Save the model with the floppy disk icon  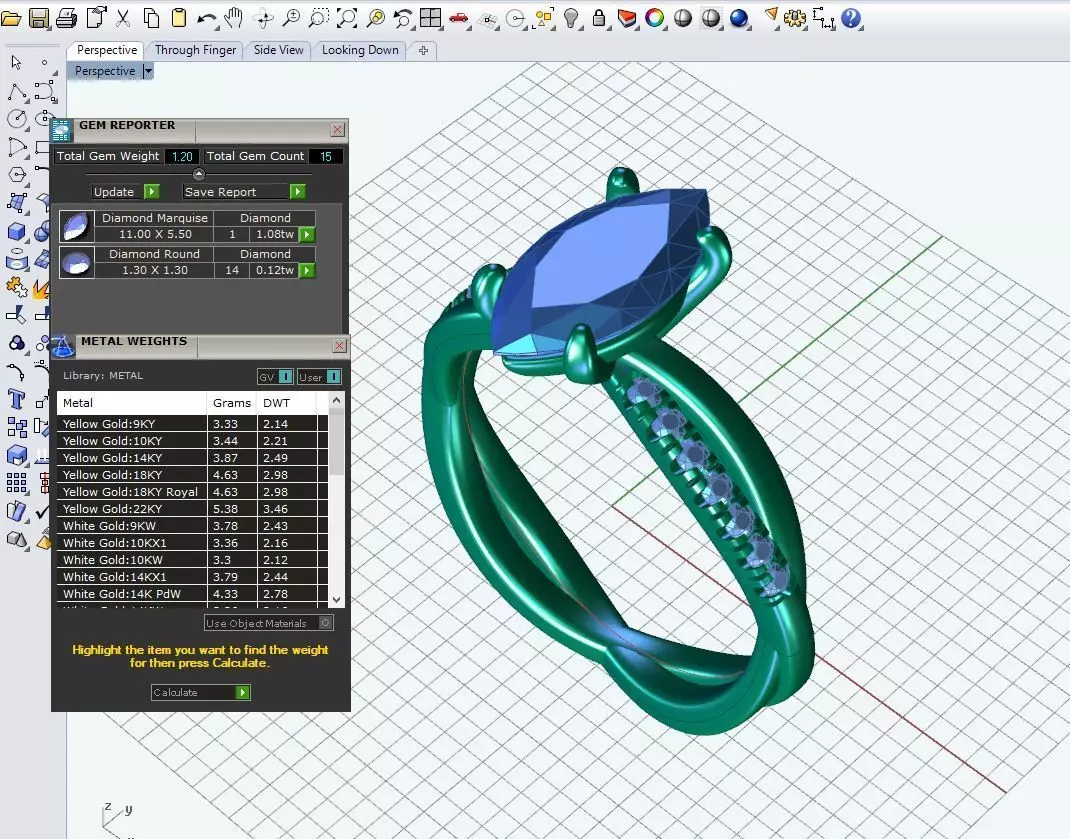coord(39,18)
